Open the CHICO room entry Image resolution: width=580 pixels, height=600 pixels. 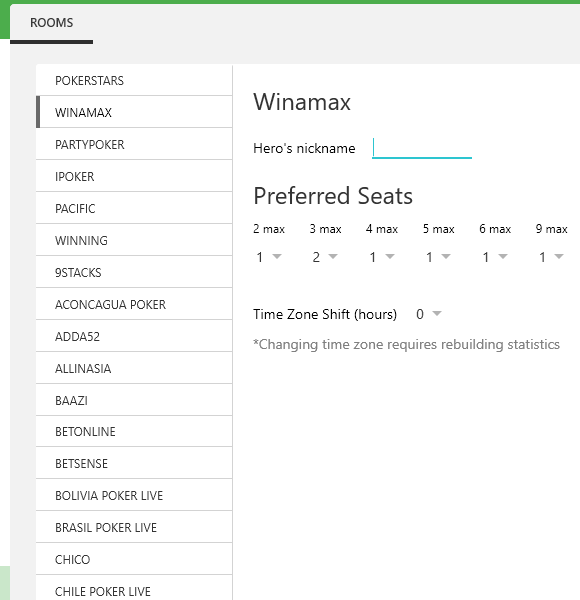pyautogui.click(x=134, y=559)
